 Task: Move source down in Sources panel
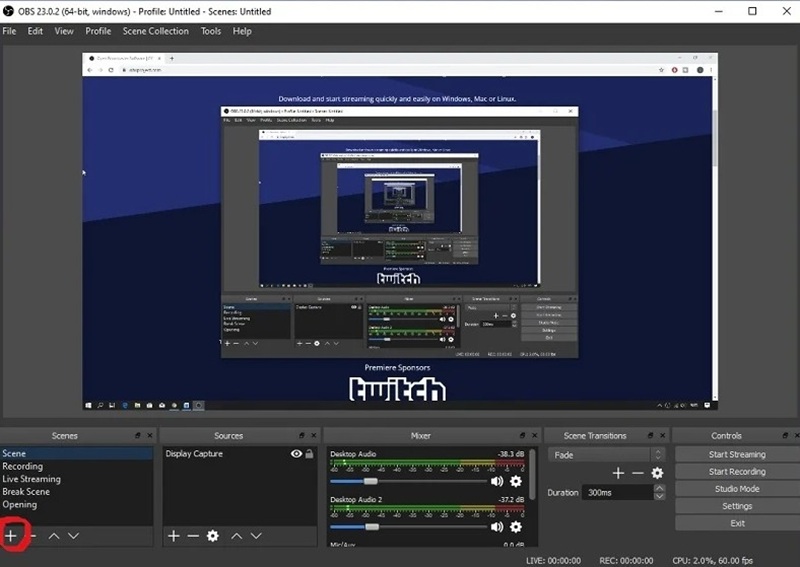tap(256, 536)
